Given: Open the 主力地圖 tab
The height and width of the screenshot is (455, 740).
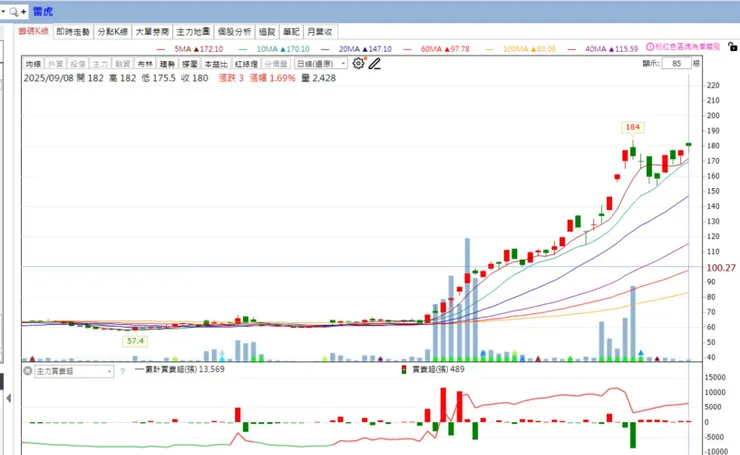Looking at the screenshot, I should pos(193,32).
